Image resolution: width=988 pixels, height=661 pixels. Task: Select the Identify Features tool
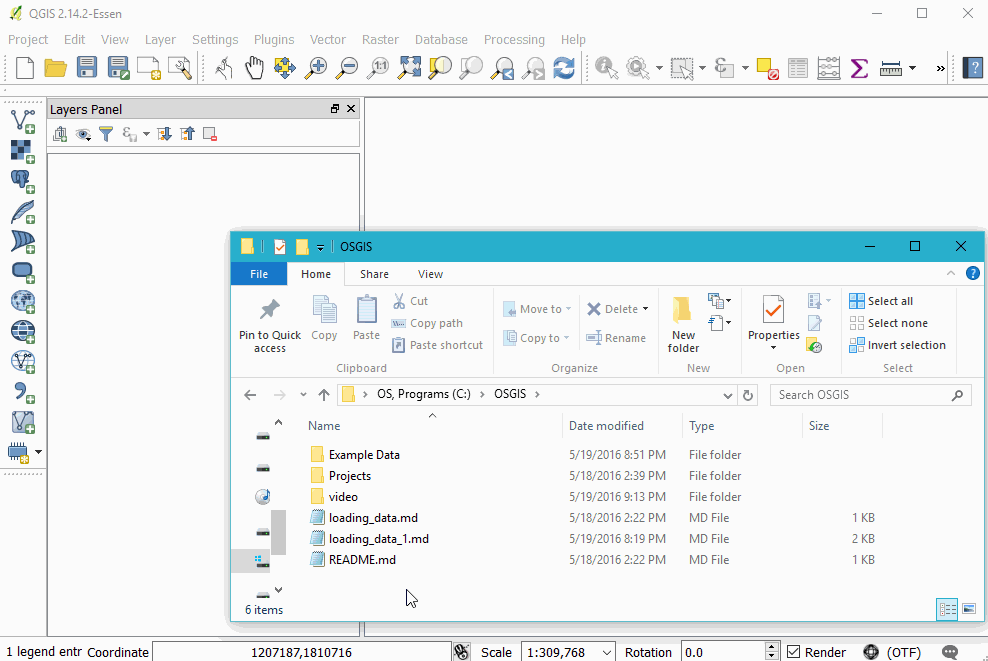[x=607, y=67]
